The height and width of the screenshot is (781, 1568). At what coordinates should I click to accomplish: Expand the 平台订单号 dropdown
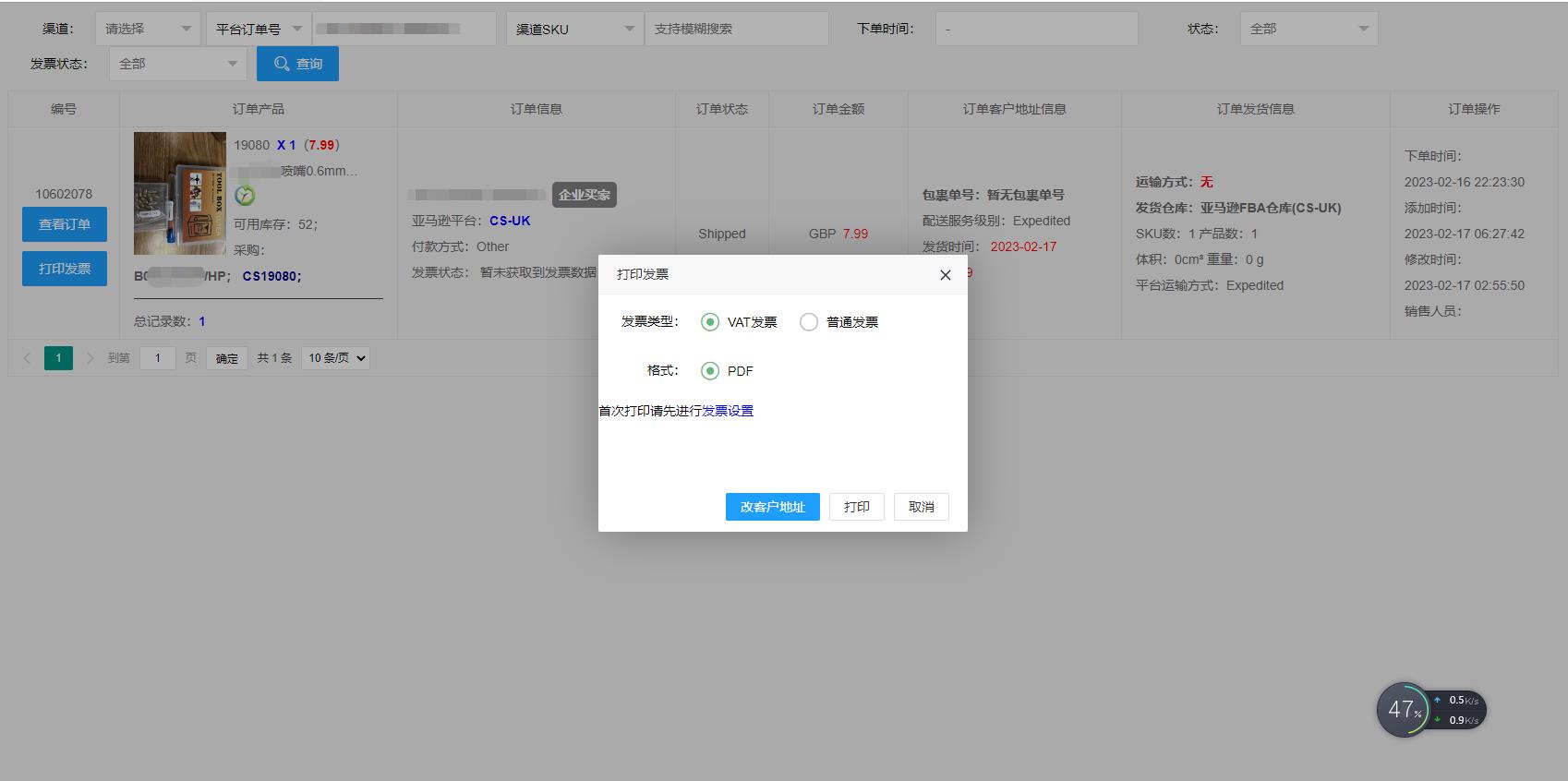click(x=259, y=29)
